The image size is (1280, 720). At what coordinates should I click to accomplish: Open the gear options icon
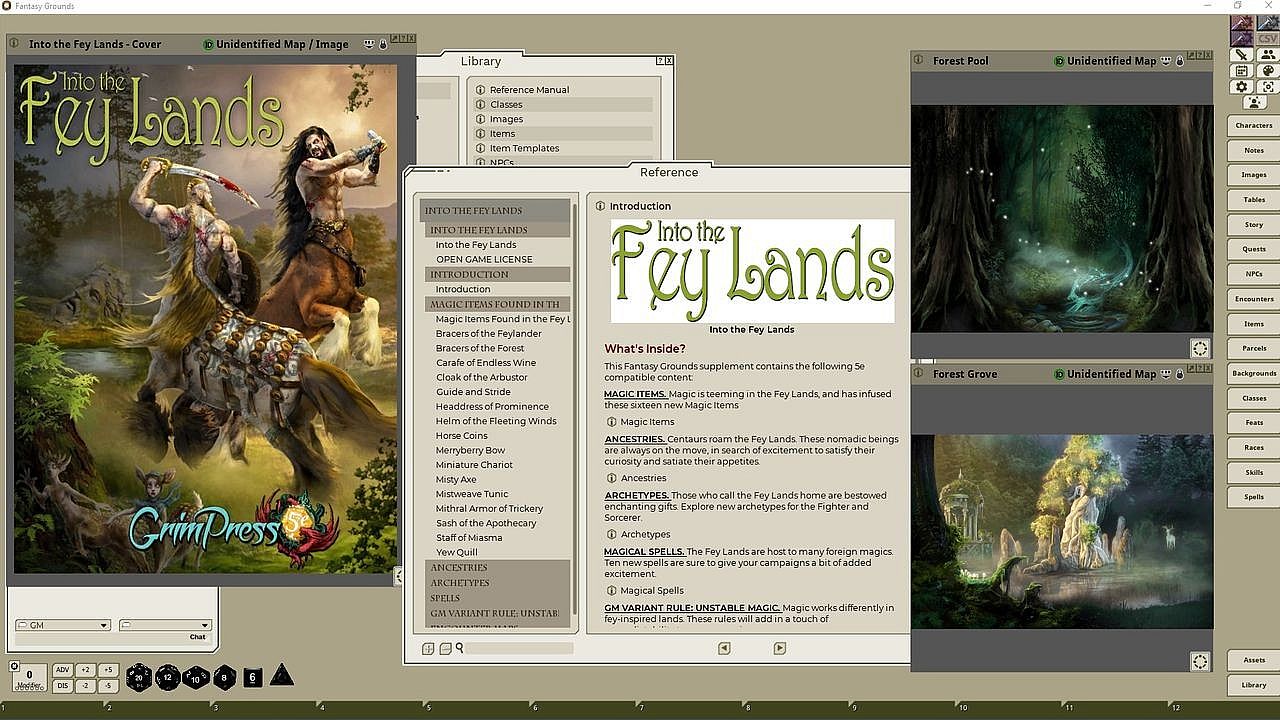tap(1242, 87)
